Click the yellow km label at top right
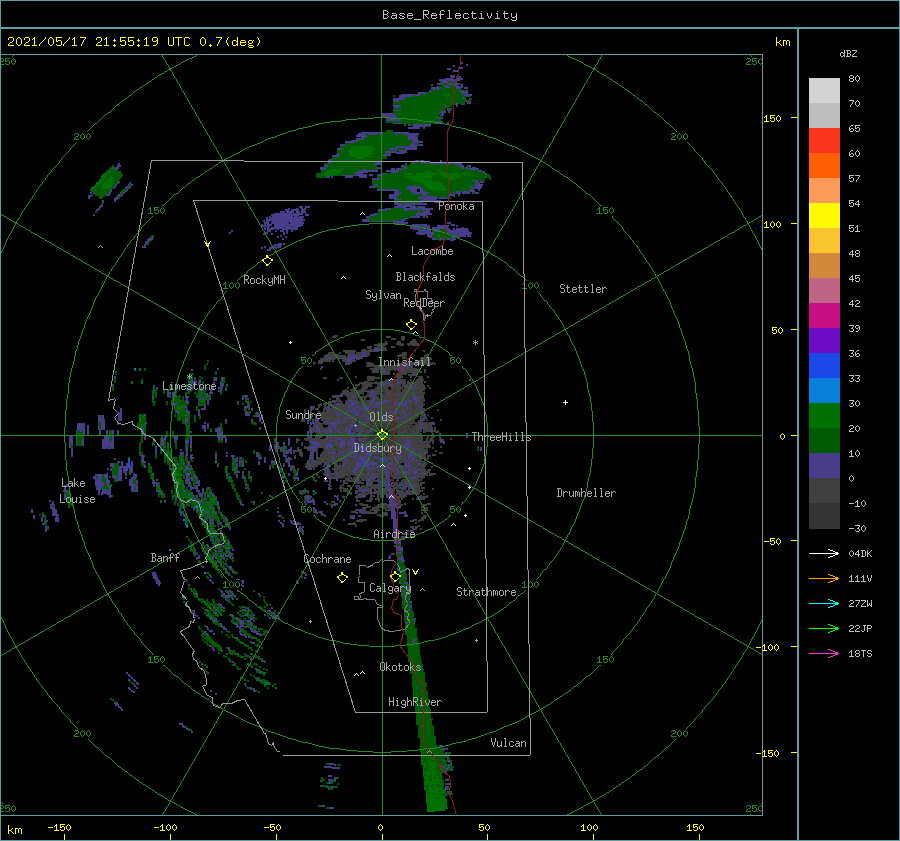900x841 pixels. [782, 42]
